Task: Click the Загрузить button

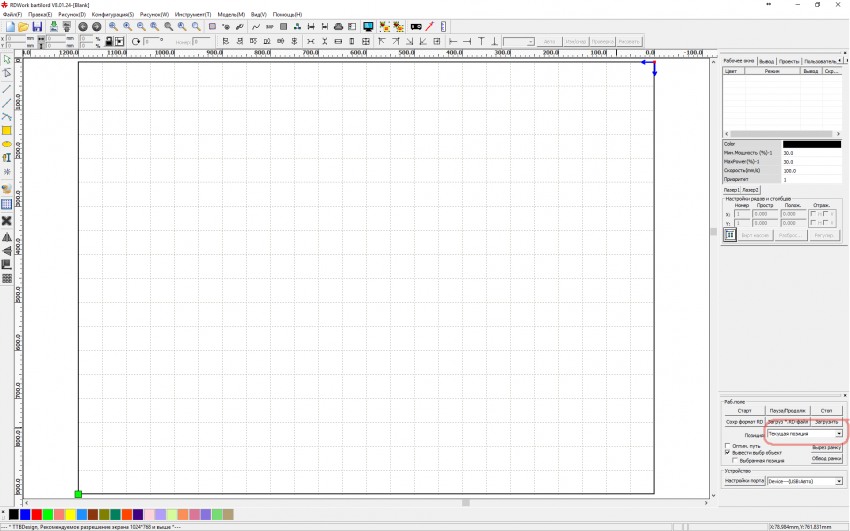Action: pos(826,422)
